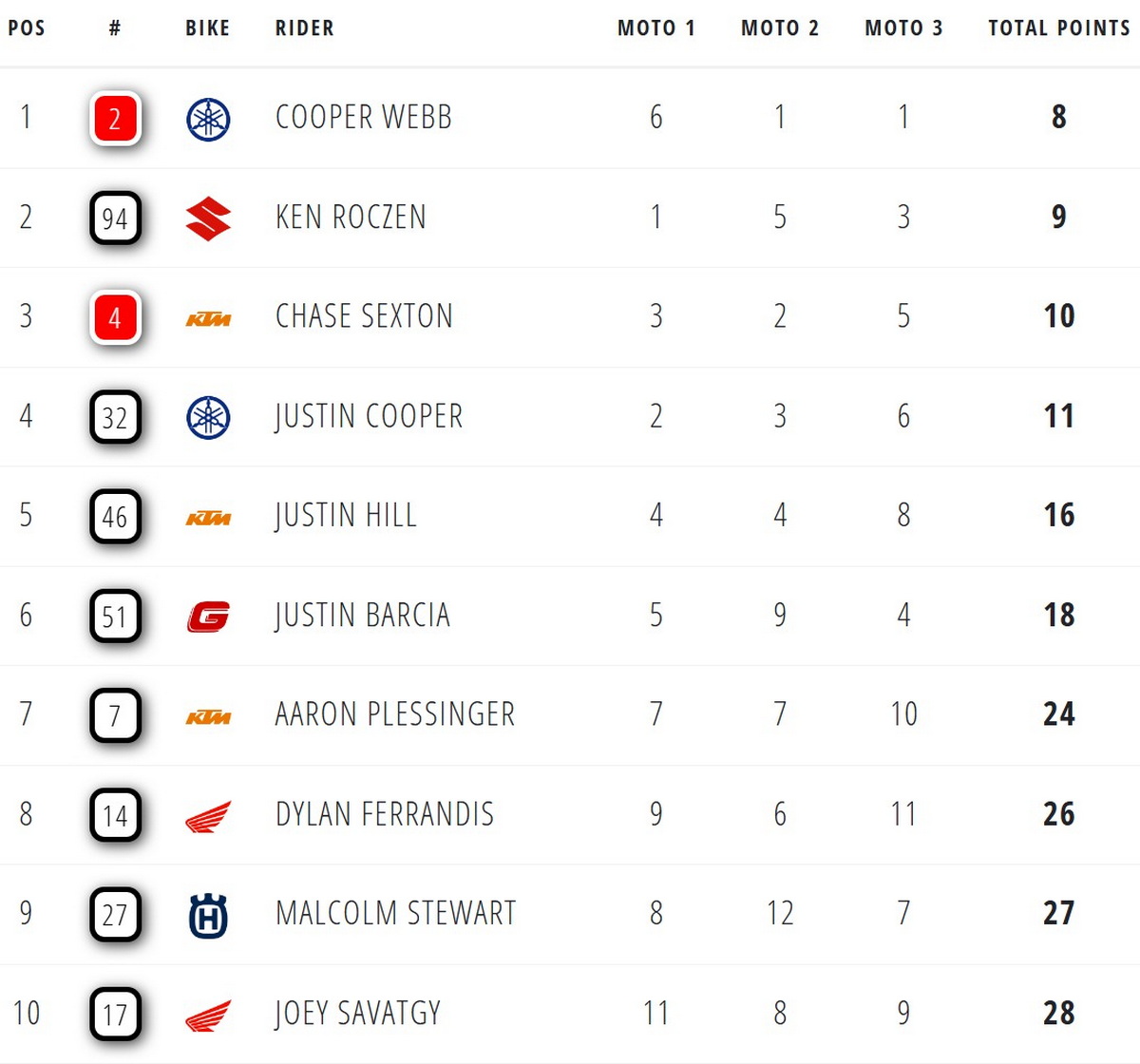Viewport: 1140px width, 1064px height.
Task: Click Cooper Webb's Yamaha logo
Action: pyautogui.click(x=208, y=119)
